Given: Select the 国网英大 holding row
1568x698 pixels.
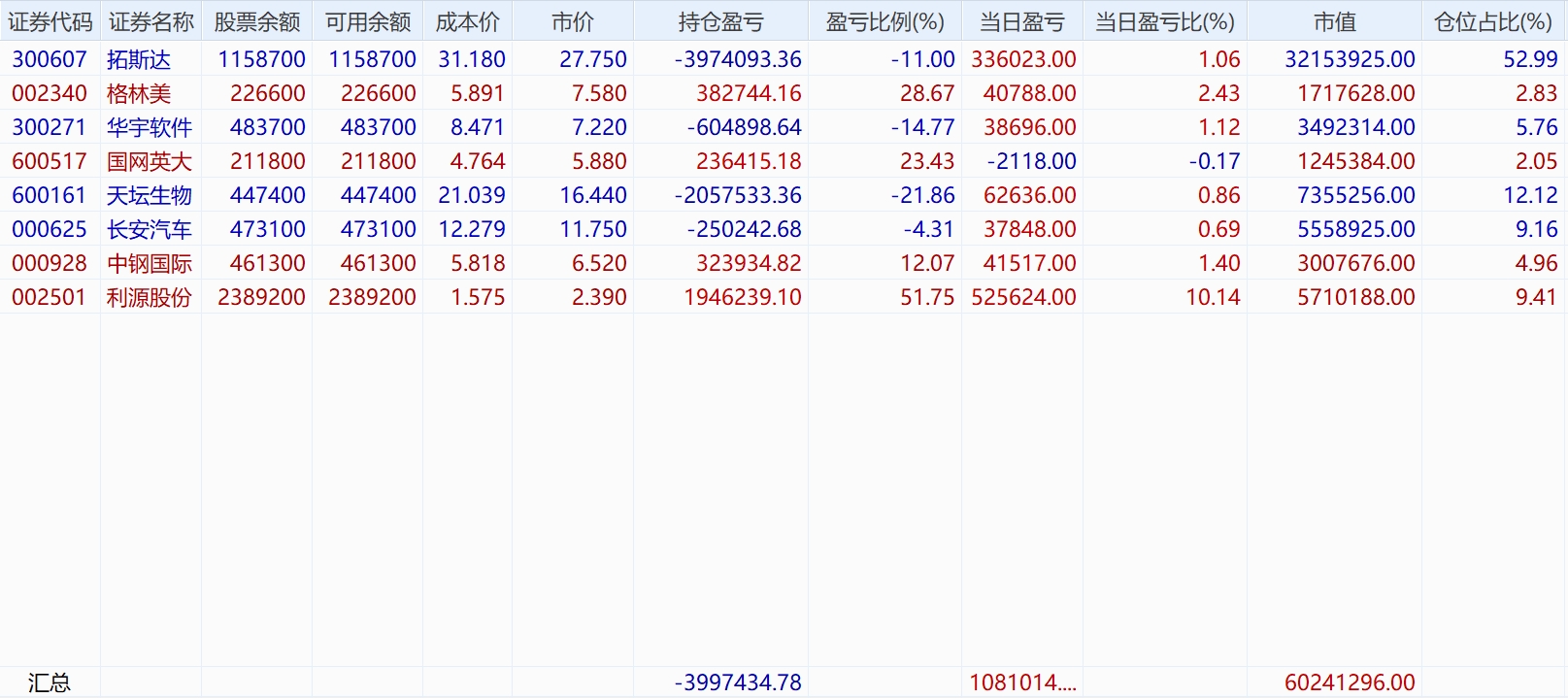Looking at the screenshot, I should pyautogui.click(x=150, y=161).
